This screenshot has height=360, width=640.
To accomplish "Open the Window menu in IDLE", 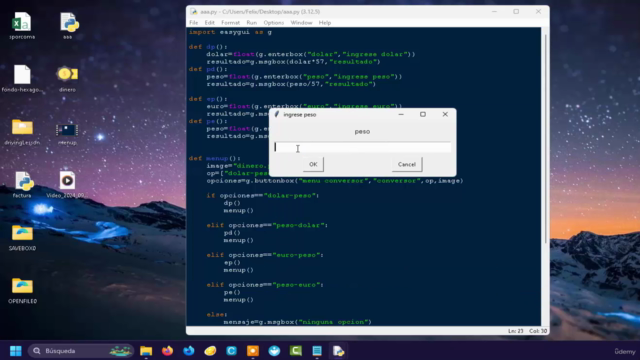I will (x=301, y=23).
